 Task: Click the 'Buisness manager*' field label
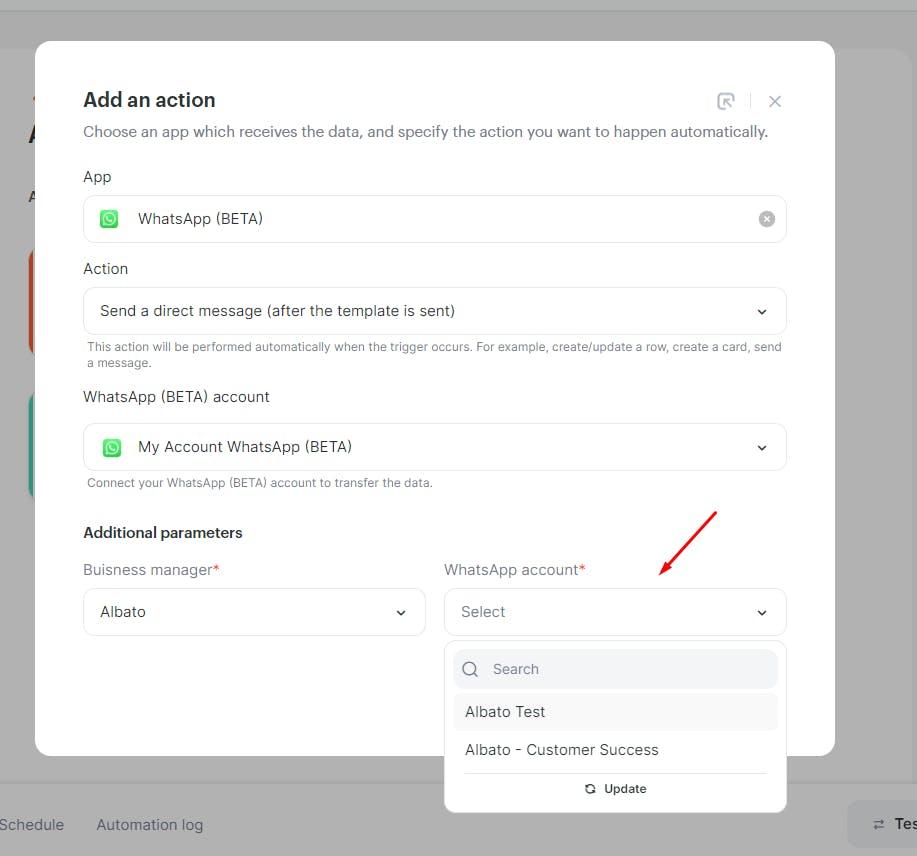click(151, 570)
